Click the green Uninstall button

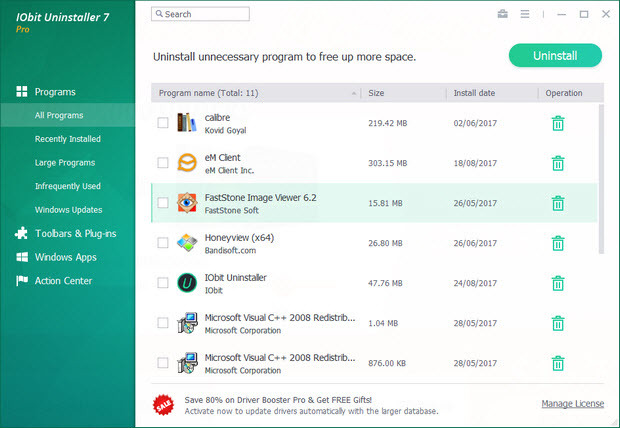point(555,55)
